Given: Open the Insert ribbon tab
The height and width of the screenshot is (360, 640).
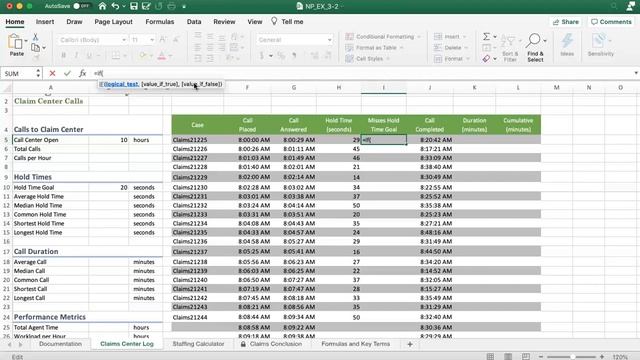Looking at the screenshot, I should 45,22.
